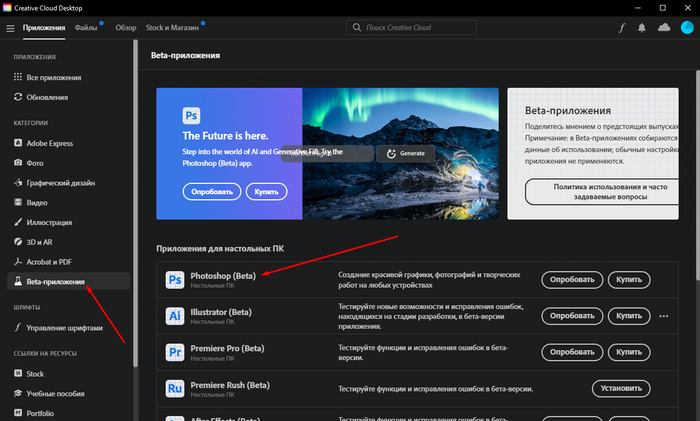Click the Generate button in banner
The image size is (700, 421).
coord(405,153)
